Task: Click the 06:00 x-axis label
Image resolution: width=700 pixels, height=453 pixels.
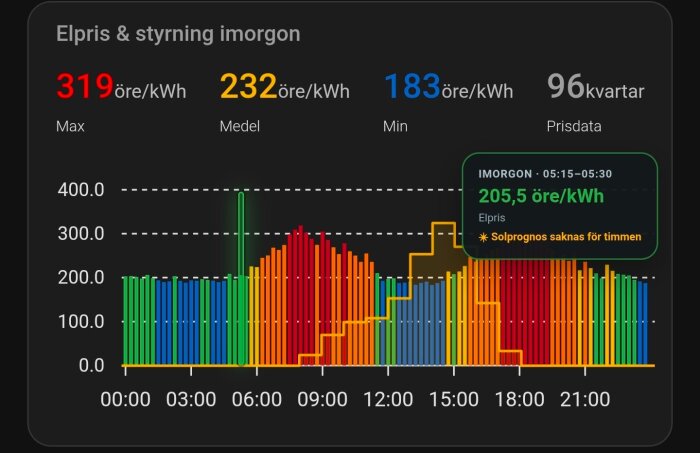Action: 257,399
